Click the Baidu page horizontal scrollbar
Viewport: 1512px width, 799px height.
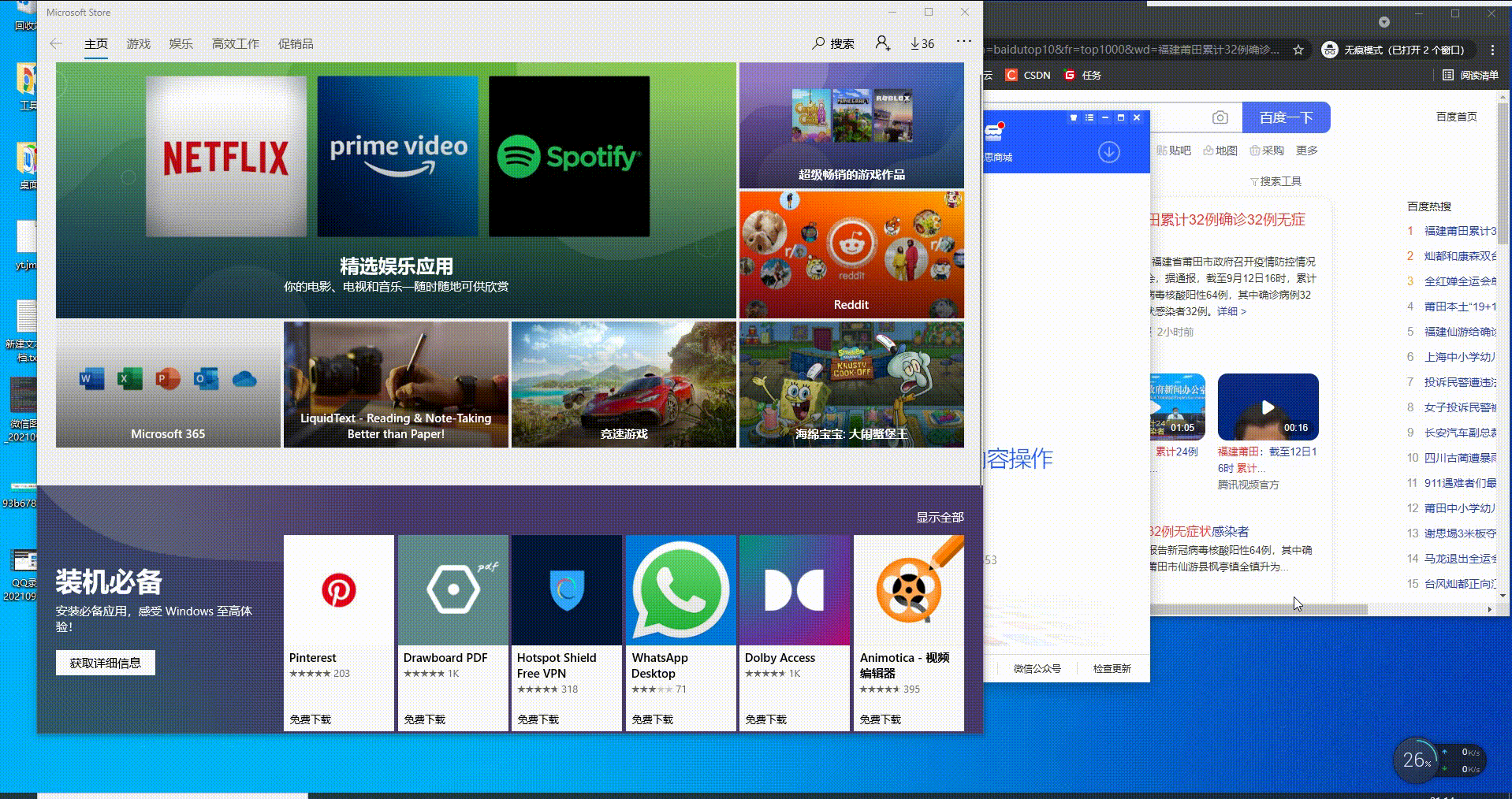click(1259, 610)
